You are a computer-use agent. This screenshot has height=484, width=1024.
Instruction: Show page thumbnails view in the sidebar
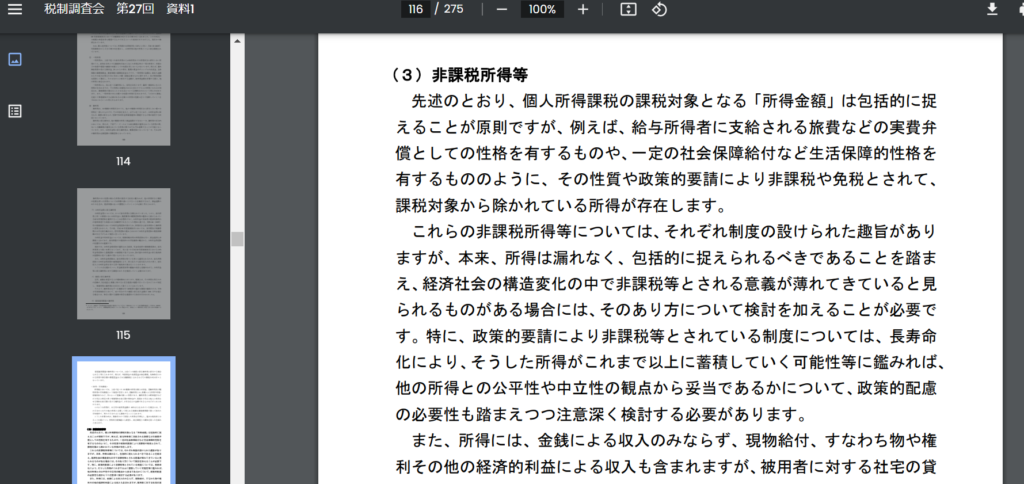[x=15, y=59]
